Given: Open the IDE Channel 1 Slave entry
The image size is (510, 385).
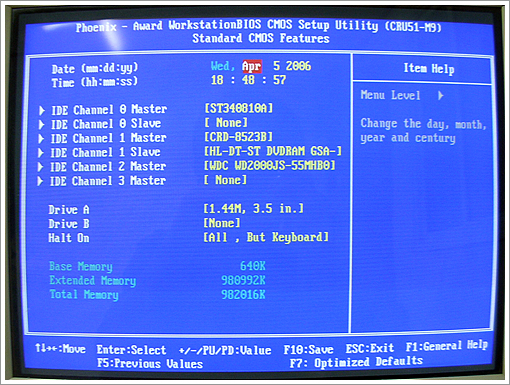Looking at the screenshot, I should tap(105, 152).
